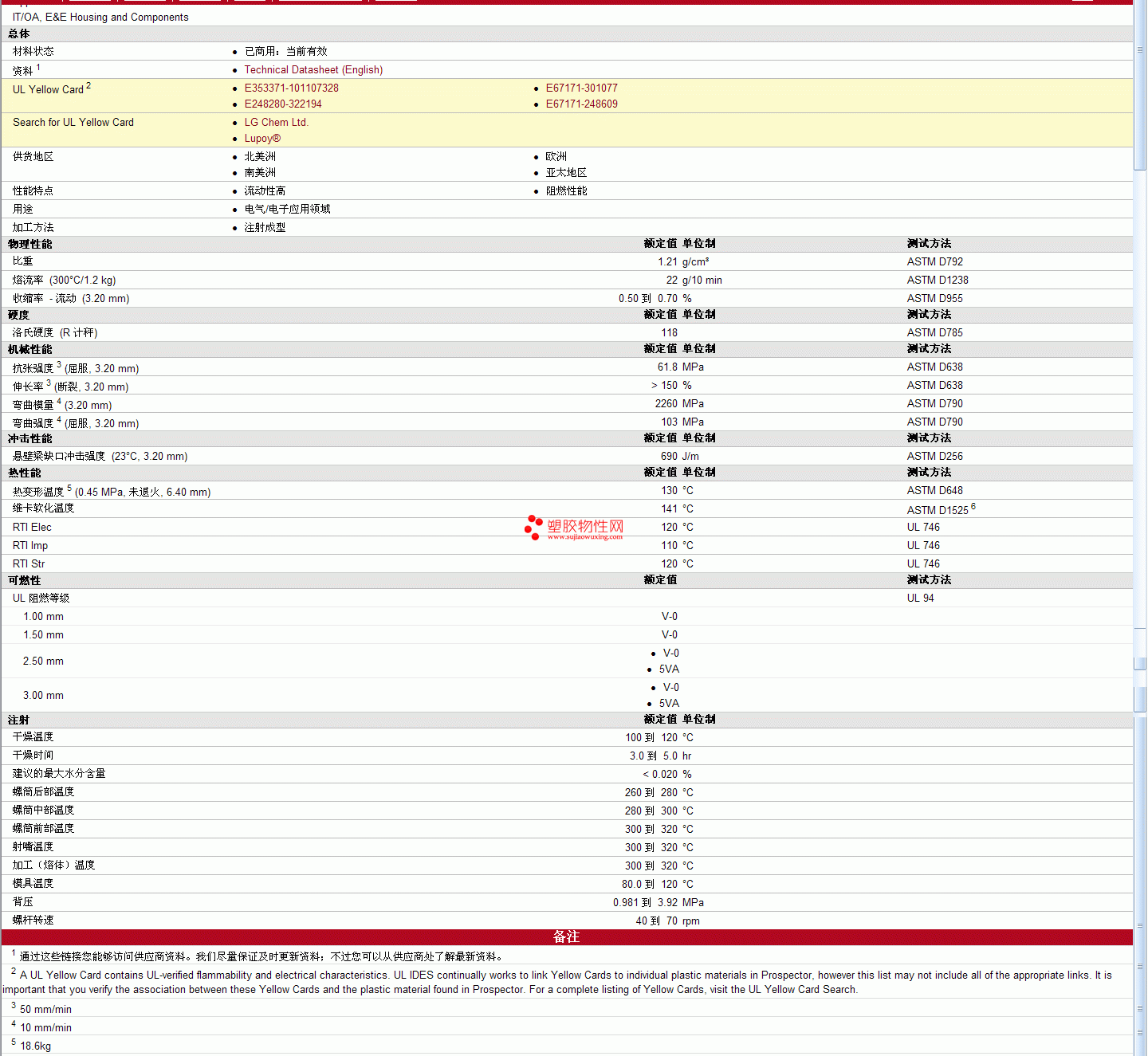Click the drying time '3.0 到 5.0' value
The image size is (1148, 1056).
pyautogui.click(x=654, y=756)
